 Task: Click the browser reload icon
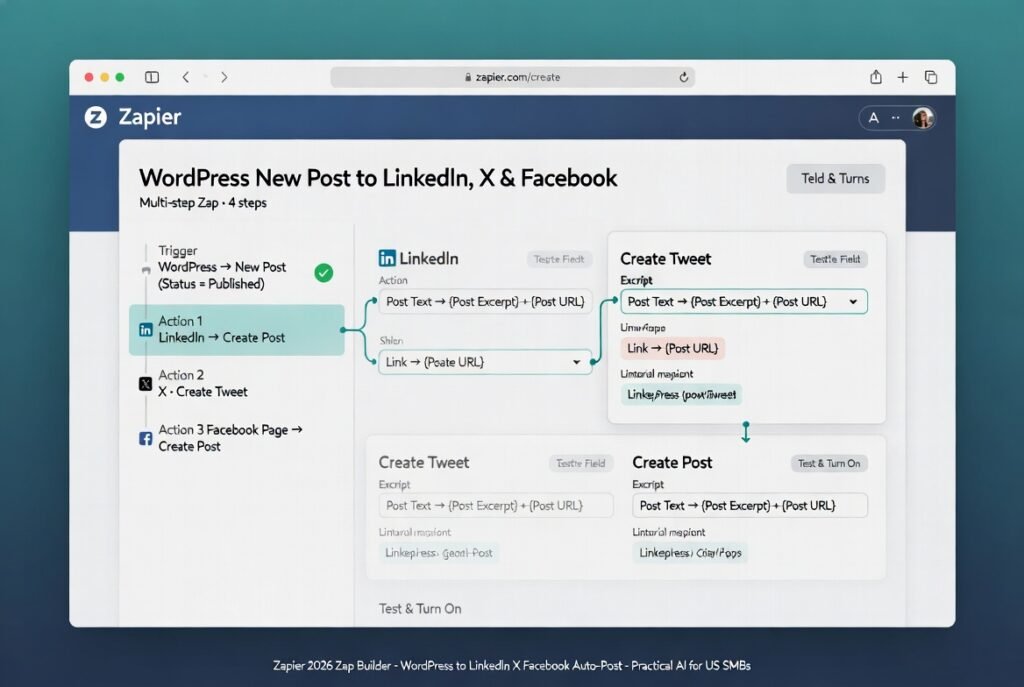[x=683, y=76]
